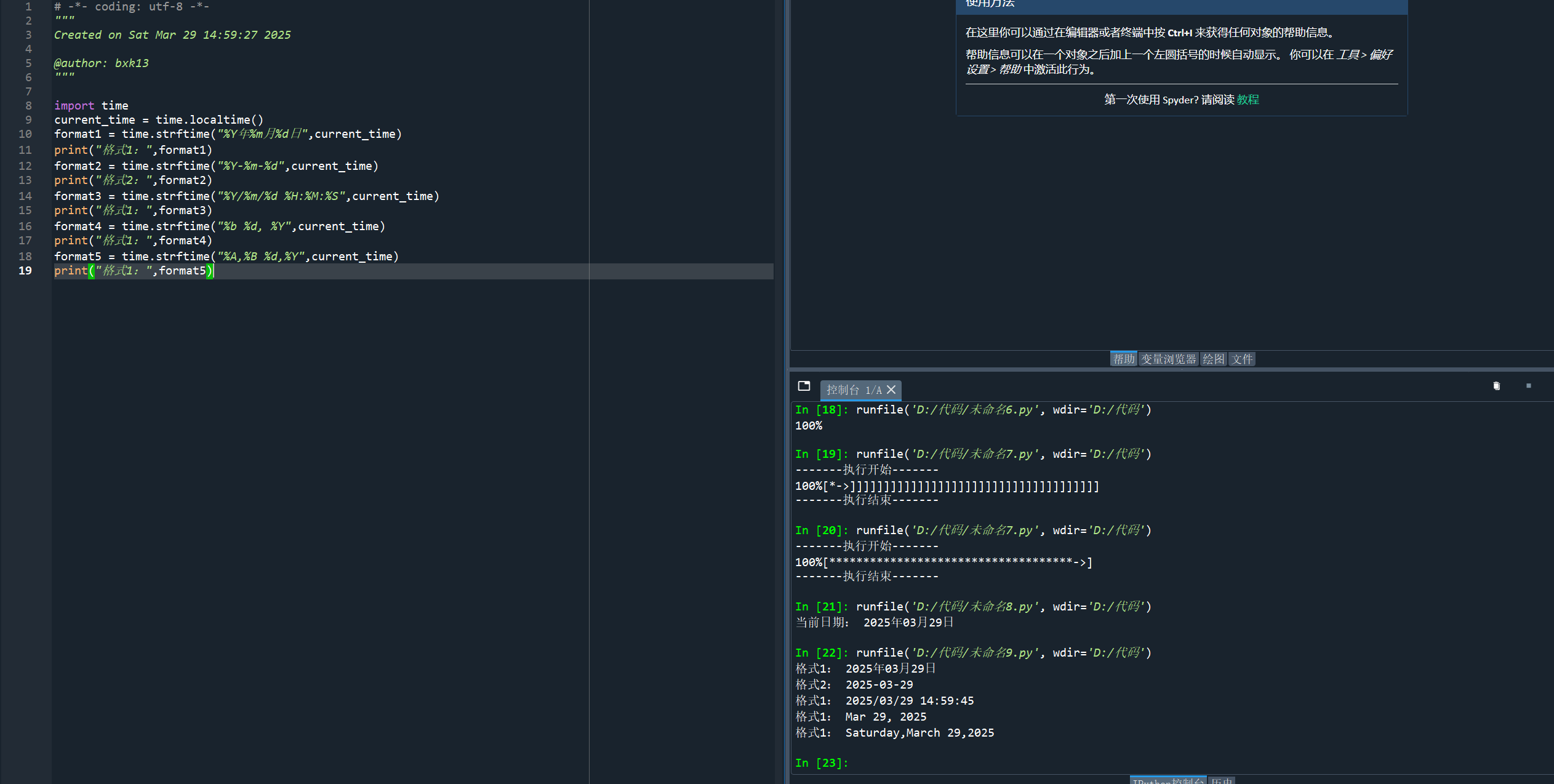Switch to the 文件 files tab
Viewport: 1554px width, 784px height.
point(1241,359)
